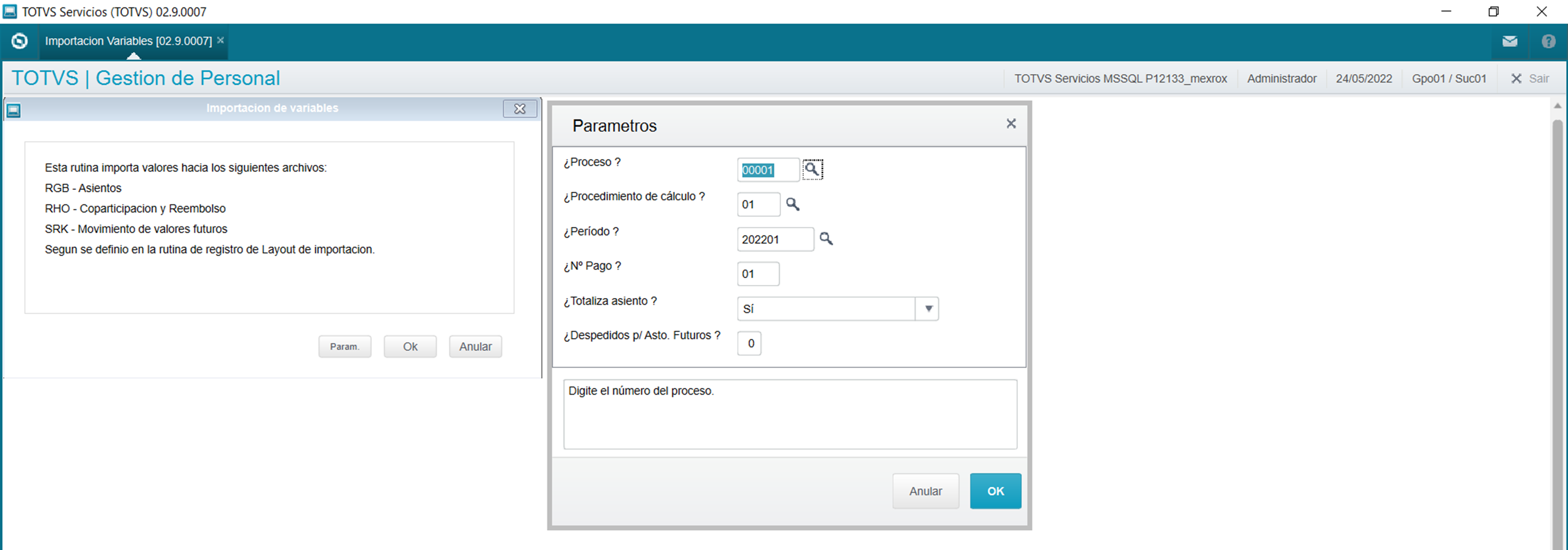The width and height of the screenshot is (1568, 550).
Task: Click Anular in the Parametros dialog
Action: tap(925, 491)
